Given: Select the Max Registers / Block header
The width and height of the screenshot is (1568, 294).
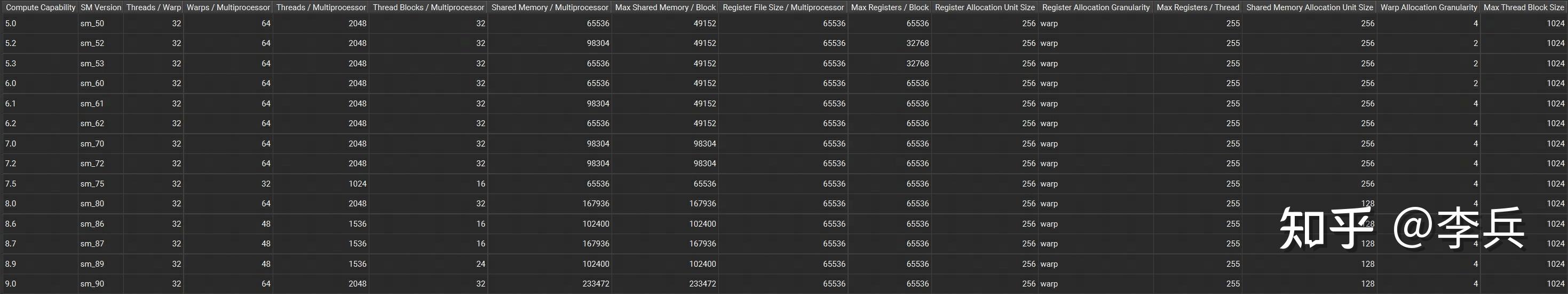Looking at the screenshot, I should tap(889, 7).
